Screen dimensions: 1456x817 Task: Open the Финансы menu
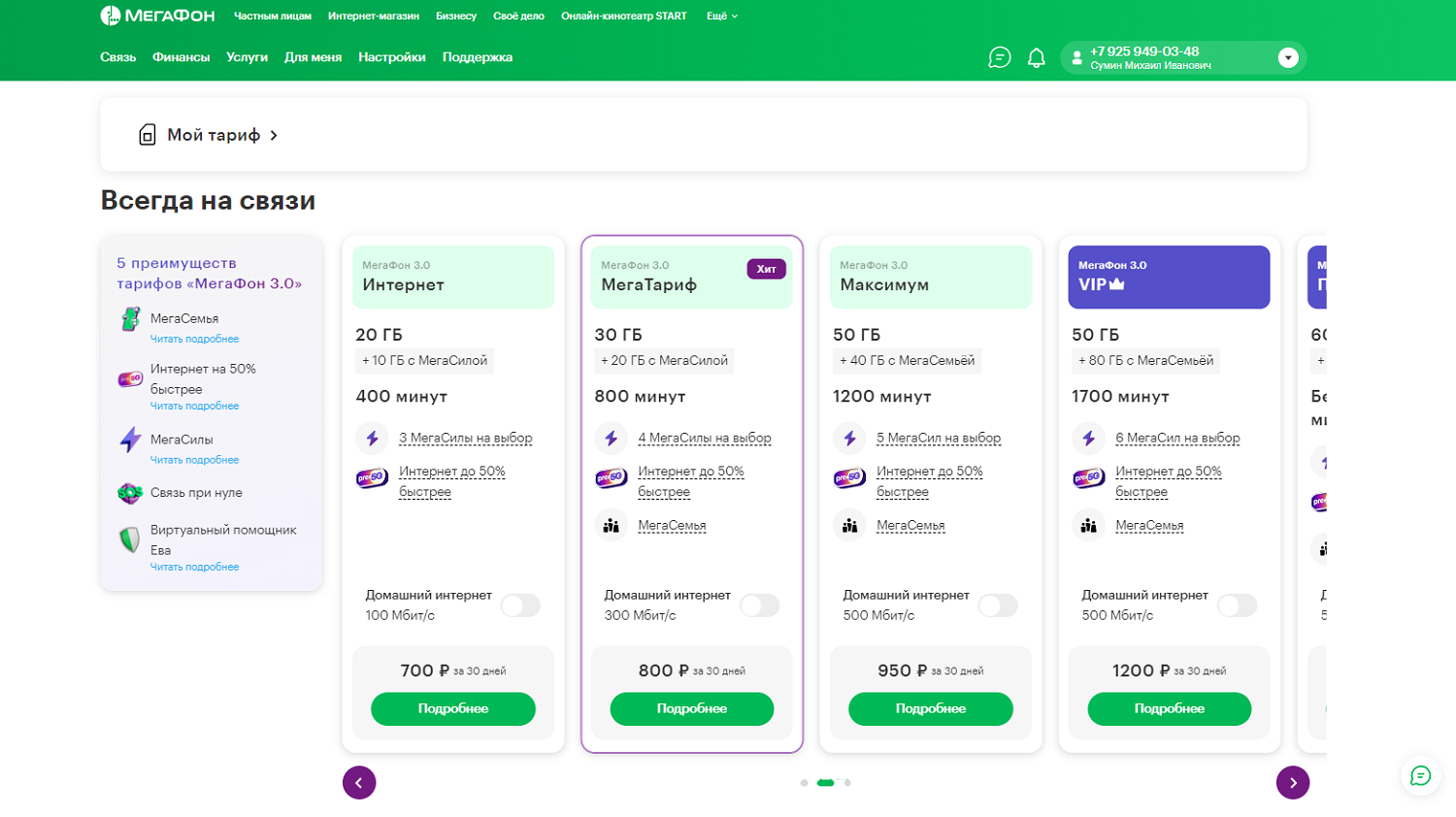pos(181,57)
